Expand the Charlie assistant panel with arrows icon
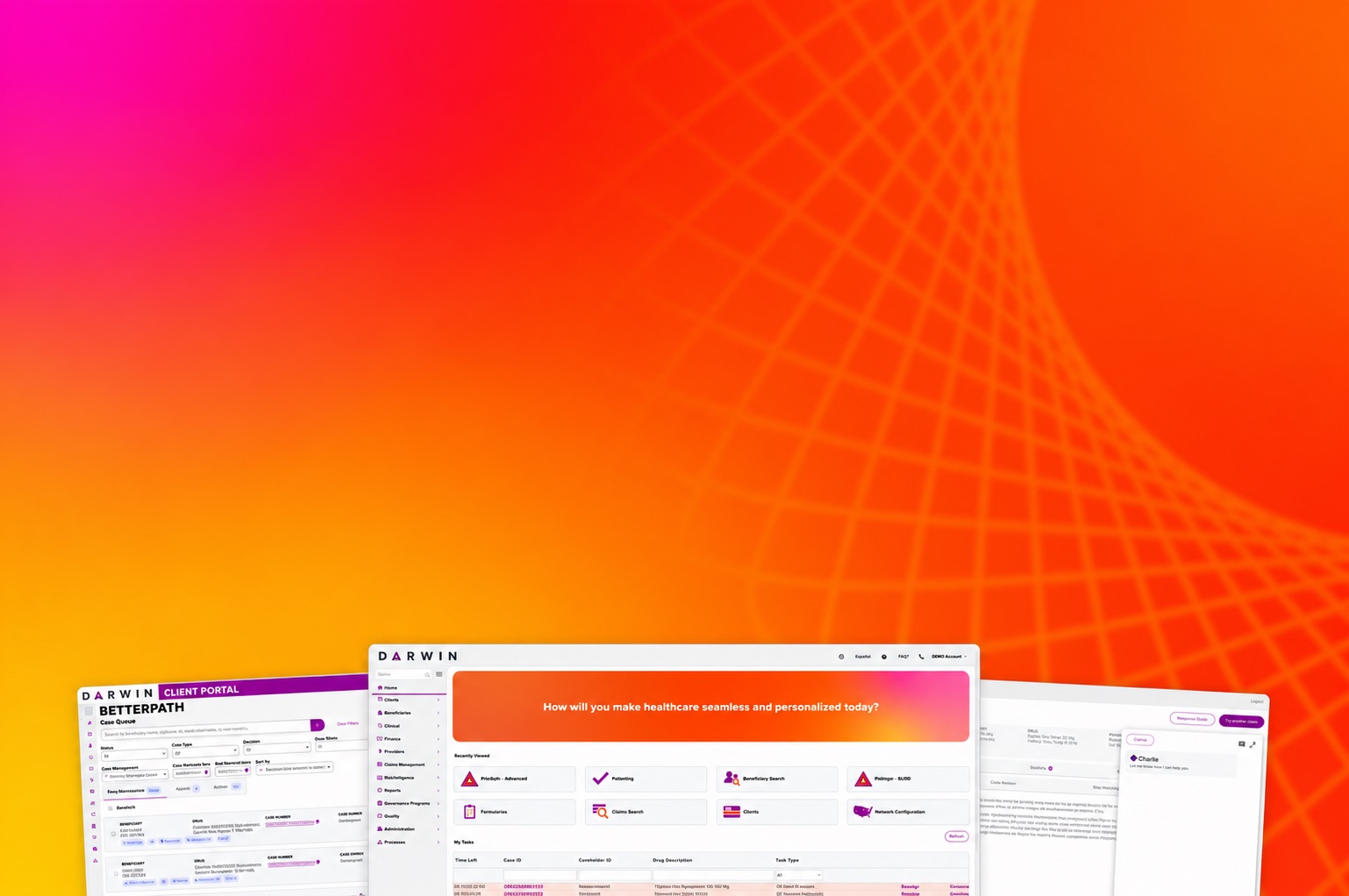 pyautogui.click(x=1253, y=745)
